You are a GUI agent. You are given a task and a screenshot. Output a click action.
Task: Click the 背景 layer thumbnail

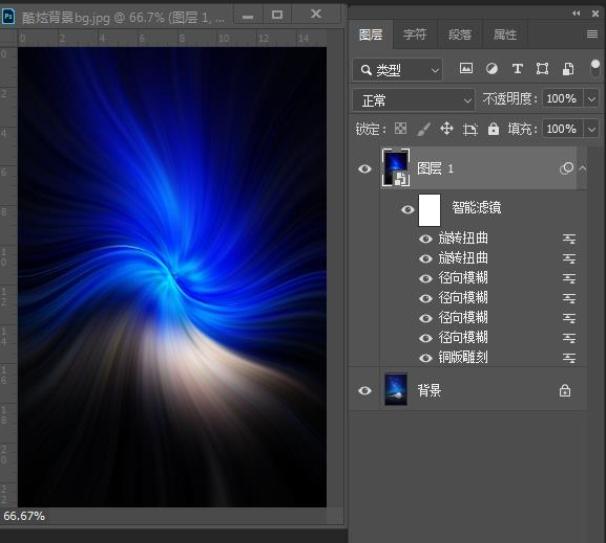(x=396, y=391)
